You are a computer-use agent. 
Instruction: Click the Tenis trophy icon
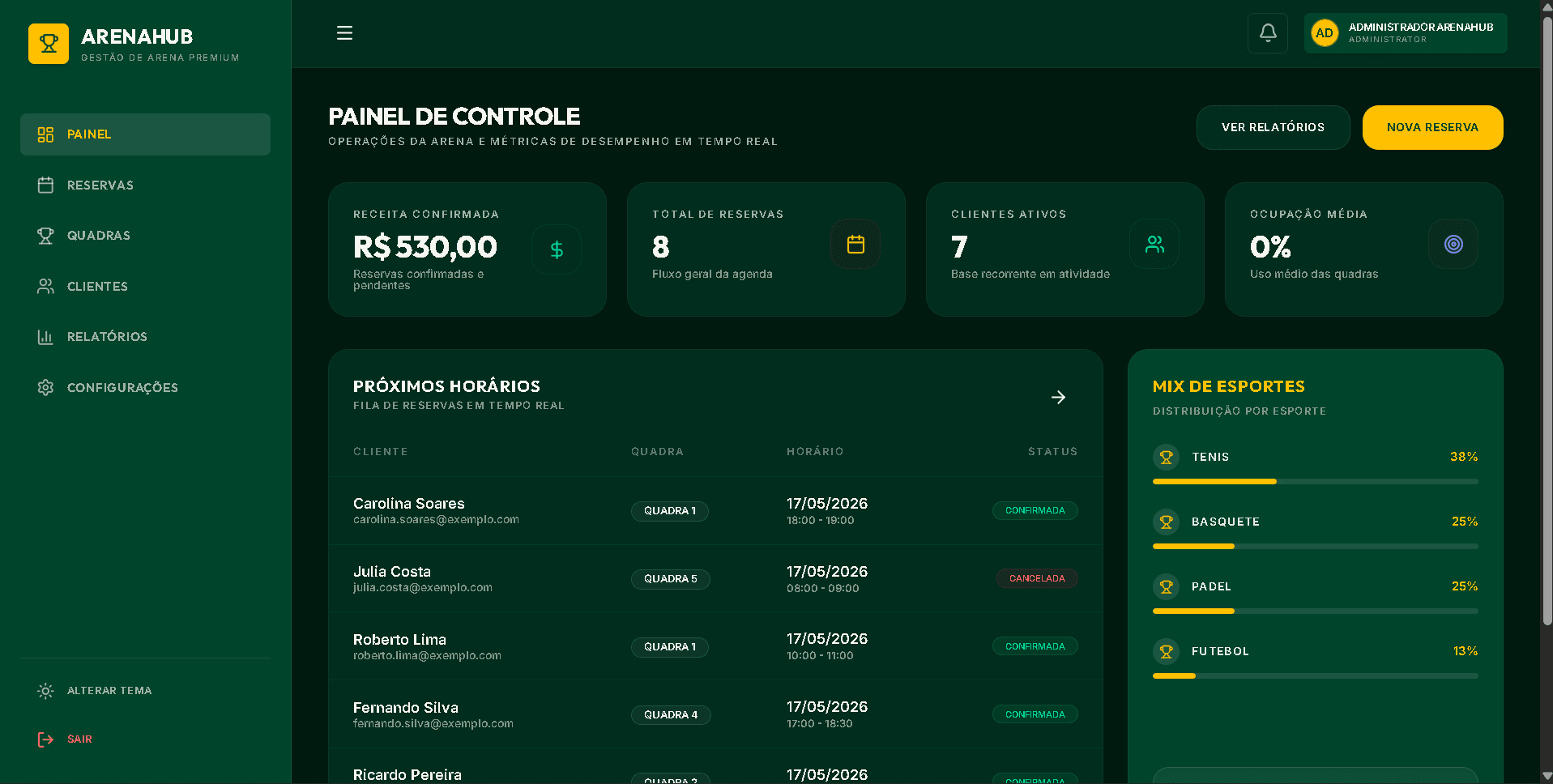click(x=1166, y=457)
